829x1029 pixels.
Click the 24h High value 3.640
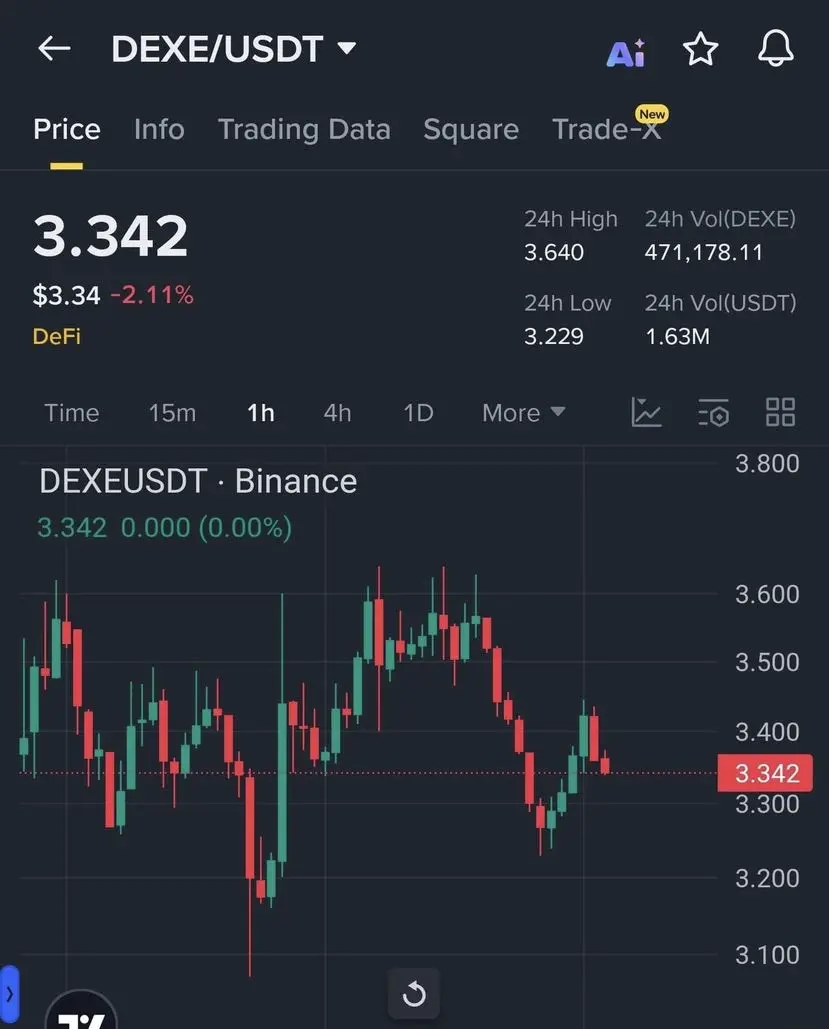coord(553,253)
